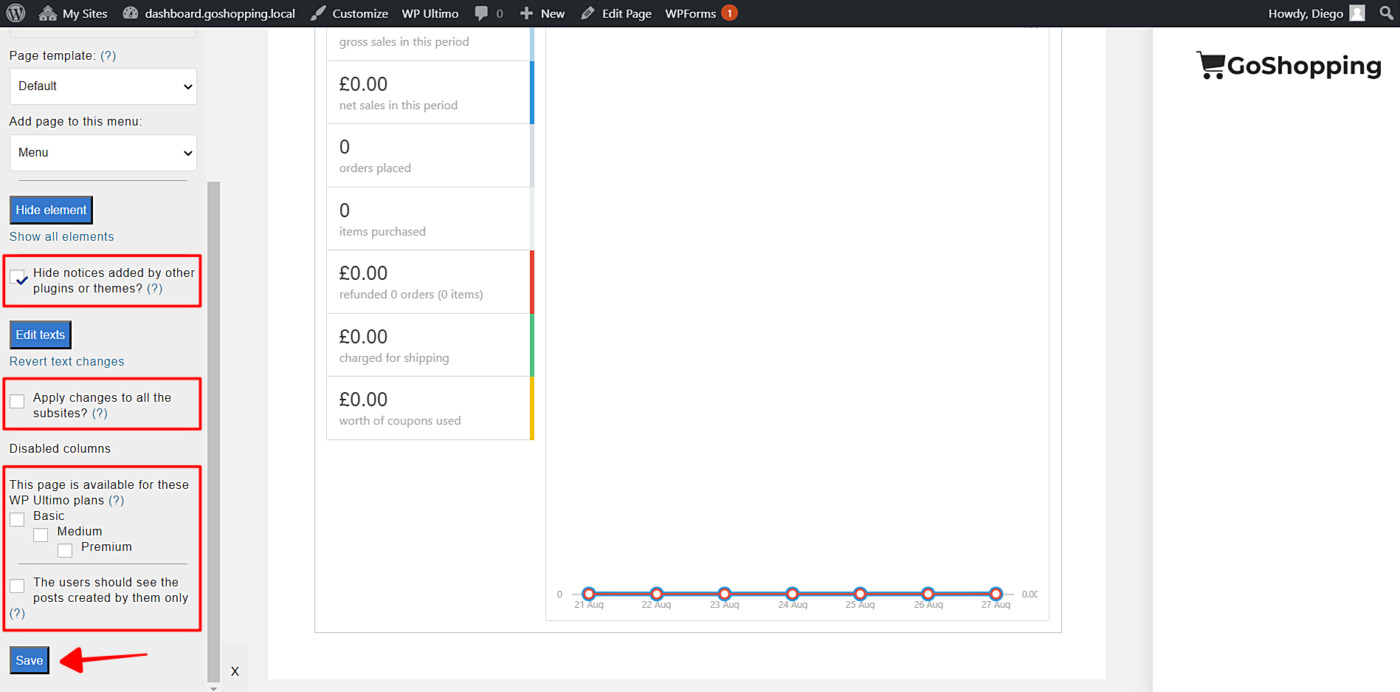Viewport: 1400px width, 692px height.
Task: Open the 'Add page to this menu' dropdown
Action: (x=102, y=152)
